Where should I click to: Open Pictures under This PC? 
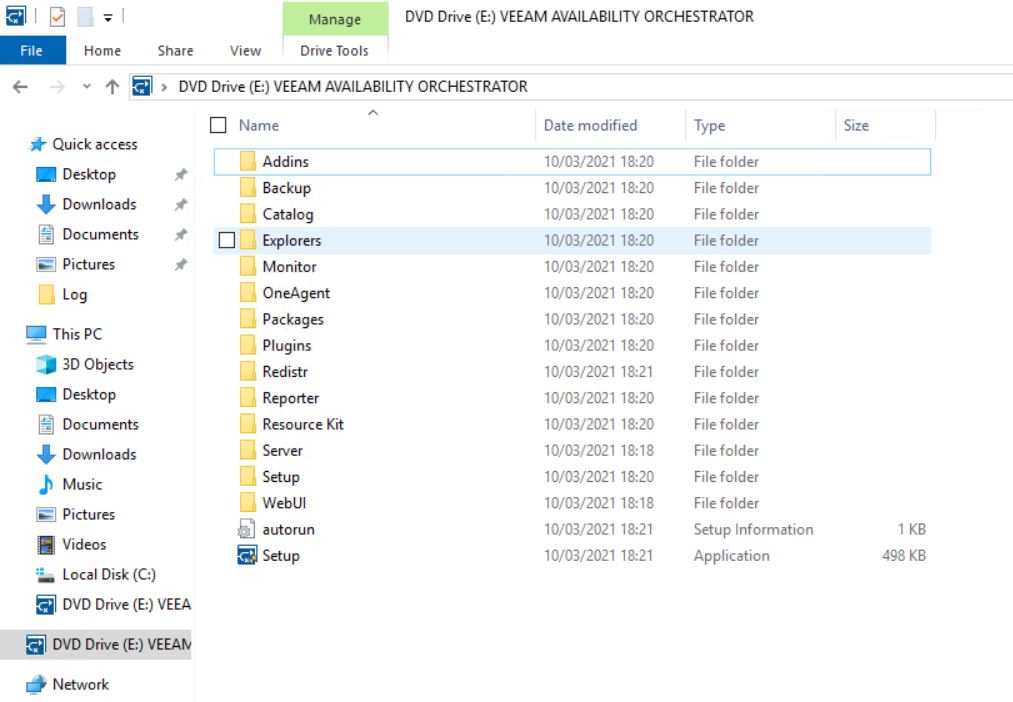(89, 515)
